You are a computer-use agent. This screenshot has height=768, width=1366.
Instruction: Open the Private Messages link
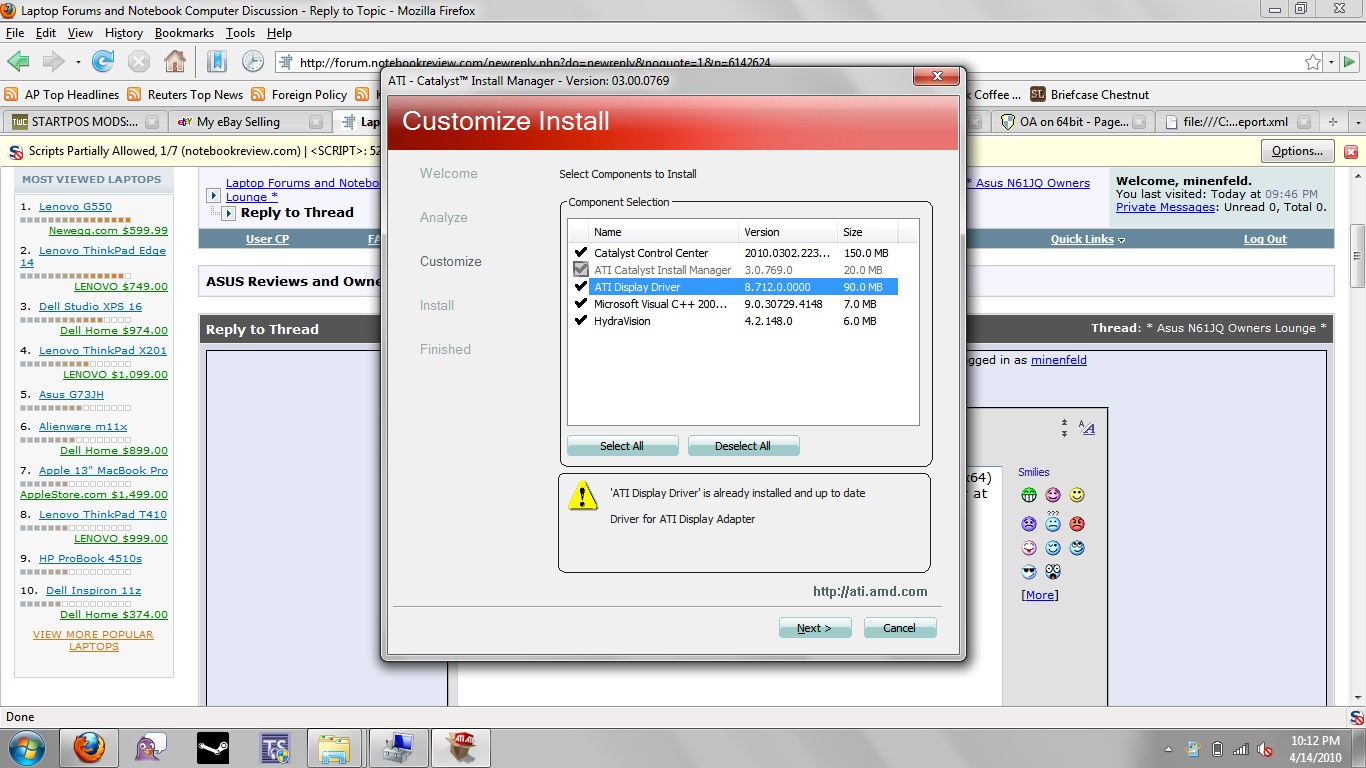coord(1165,207)
